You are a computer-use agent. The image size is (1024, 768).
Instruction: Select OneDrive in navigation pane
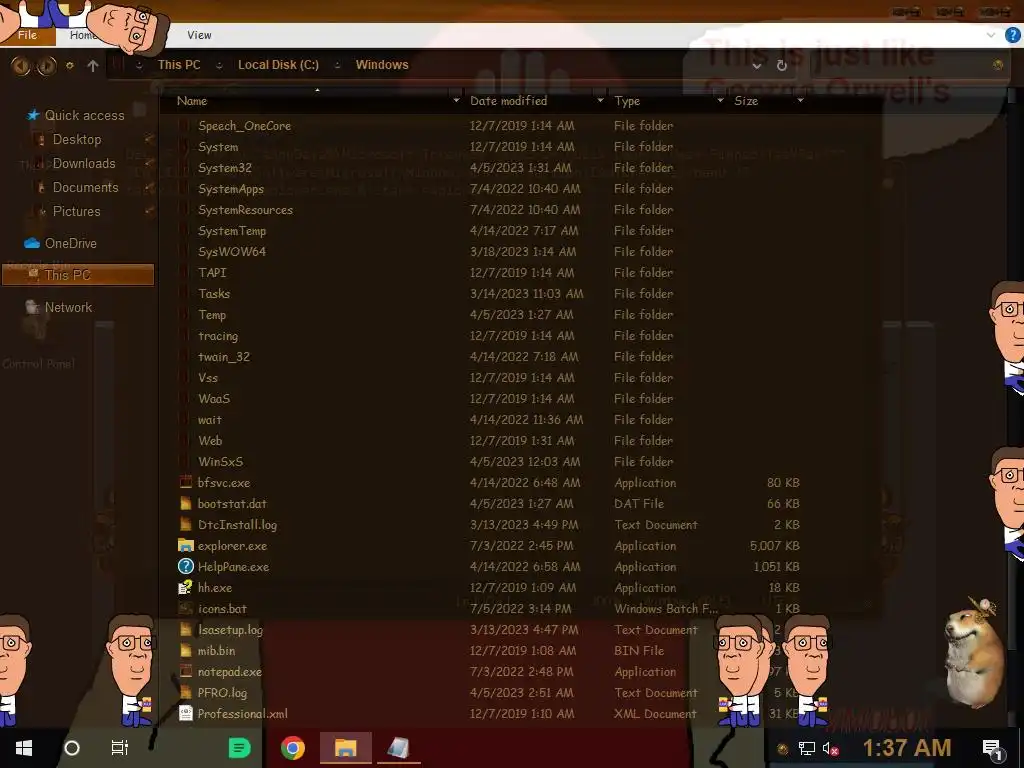71,243
